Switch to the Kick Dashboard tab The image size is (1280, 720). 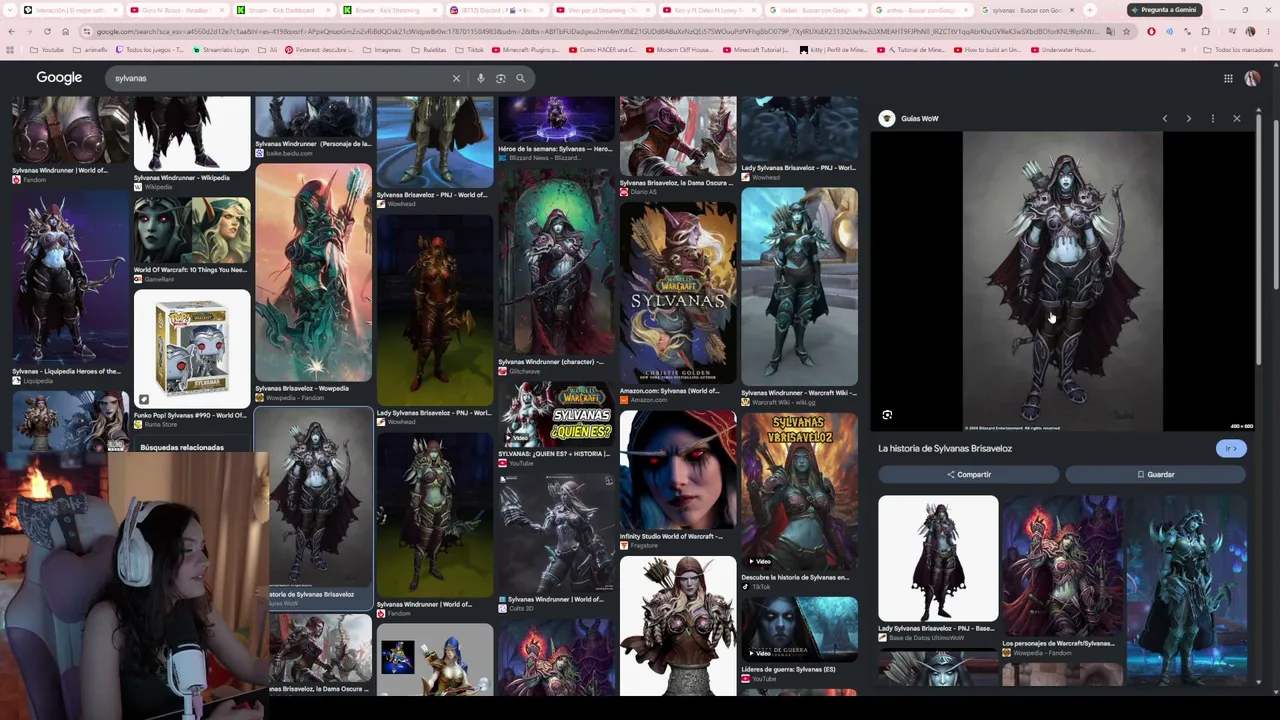pyautogui.click(x=281, y=10)
